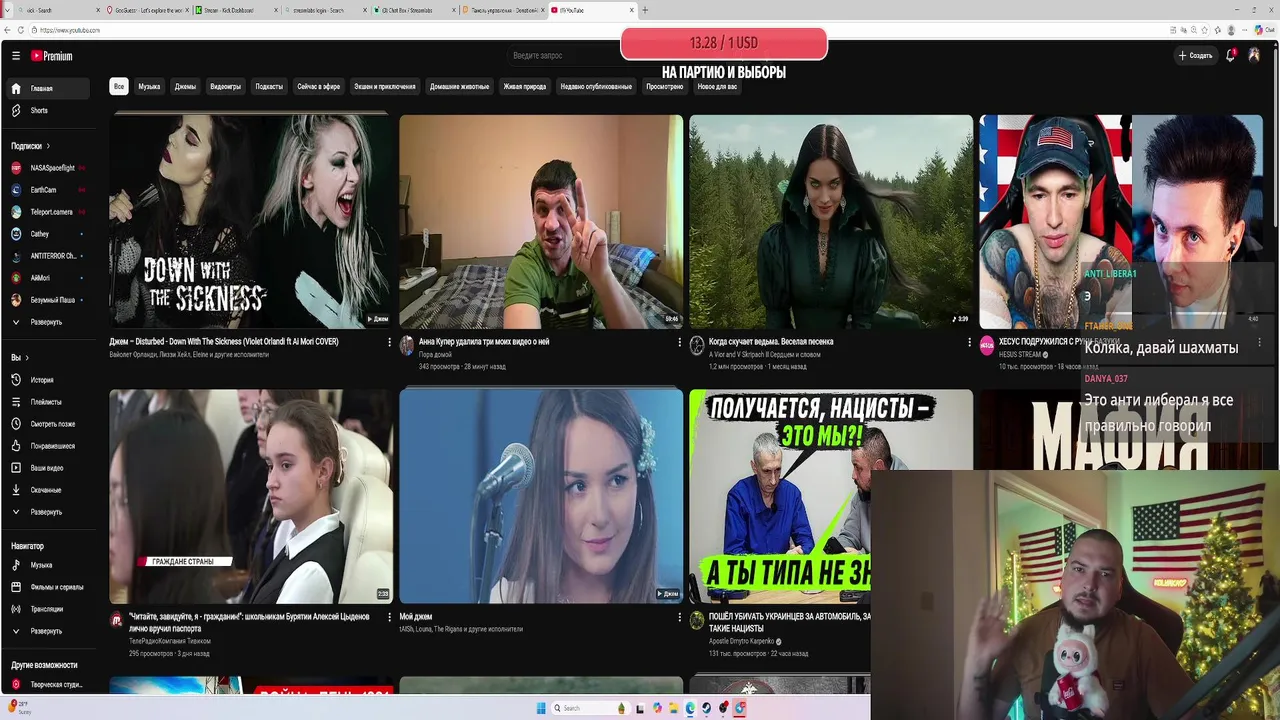This screenshot has height=720, width=1280.
Task: Open options for Когда скучает ведьма video
Action: [969, 342]
